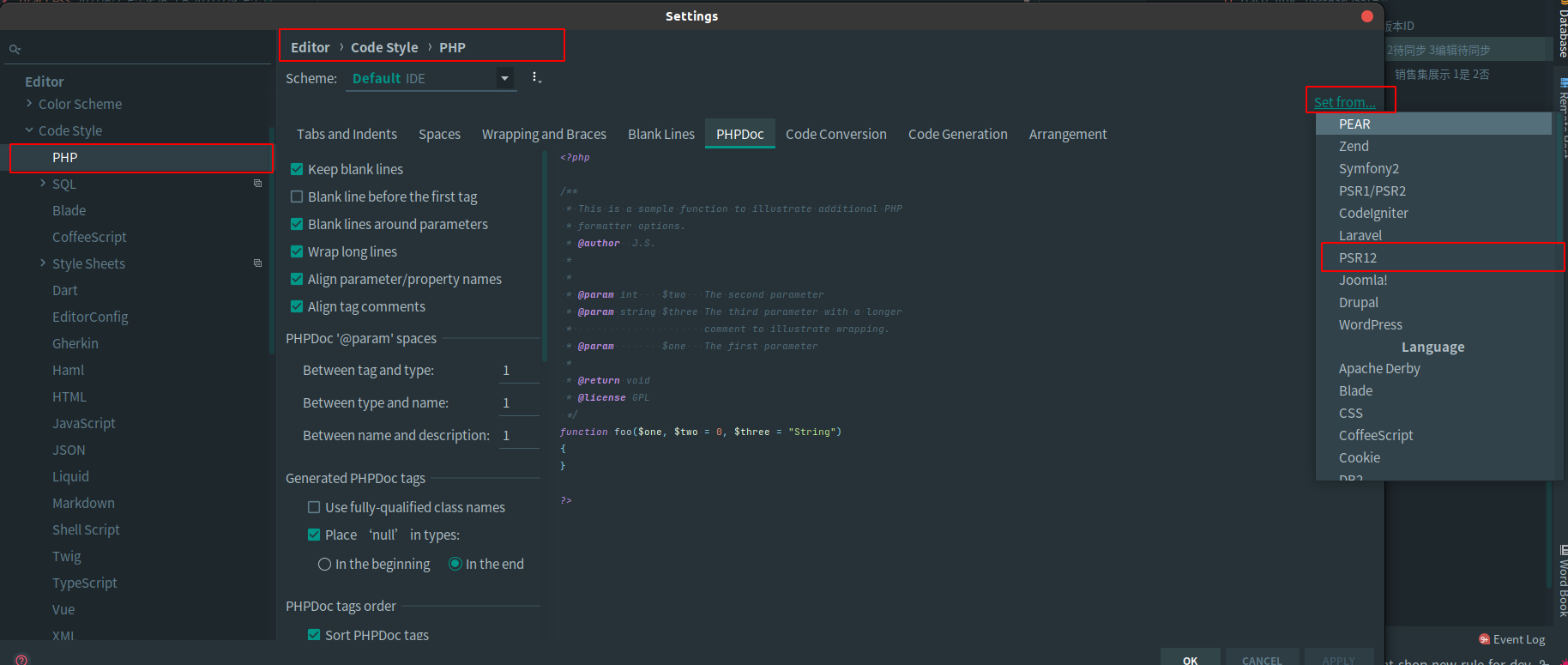
Task: Uncheck Keep blank lines
Action: [297, 169]
